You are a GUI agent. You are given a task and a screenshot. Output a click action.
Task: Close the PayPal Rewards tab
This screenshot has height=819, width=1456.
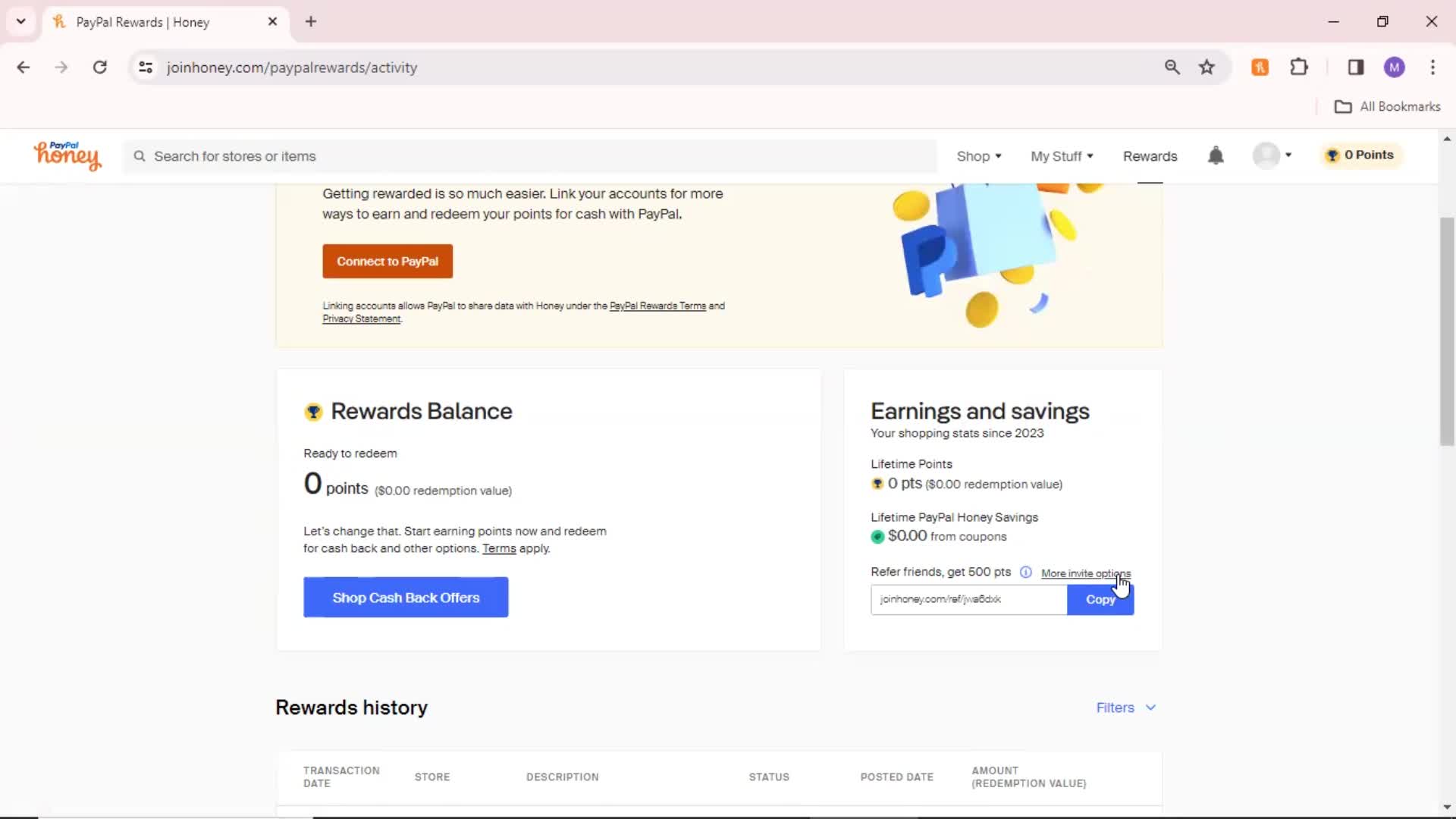[x=272, y=22]
